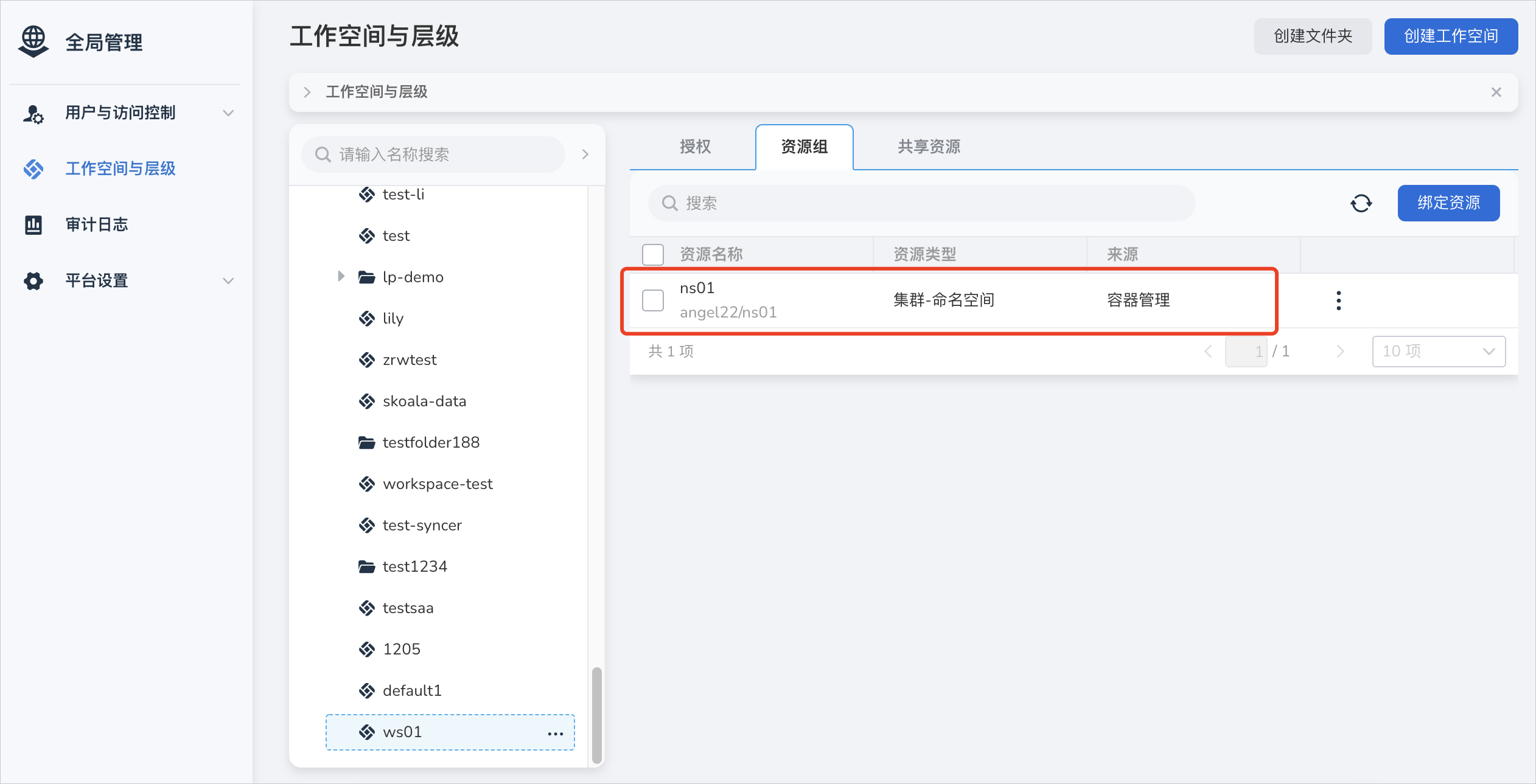Click the testfolder188 folder icon
Screen dimensions: 1536x784
point(366,443)
